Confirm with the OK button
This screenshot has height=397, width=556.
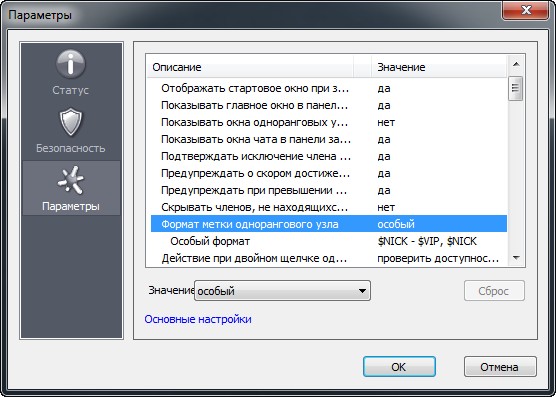pos(399,367)
